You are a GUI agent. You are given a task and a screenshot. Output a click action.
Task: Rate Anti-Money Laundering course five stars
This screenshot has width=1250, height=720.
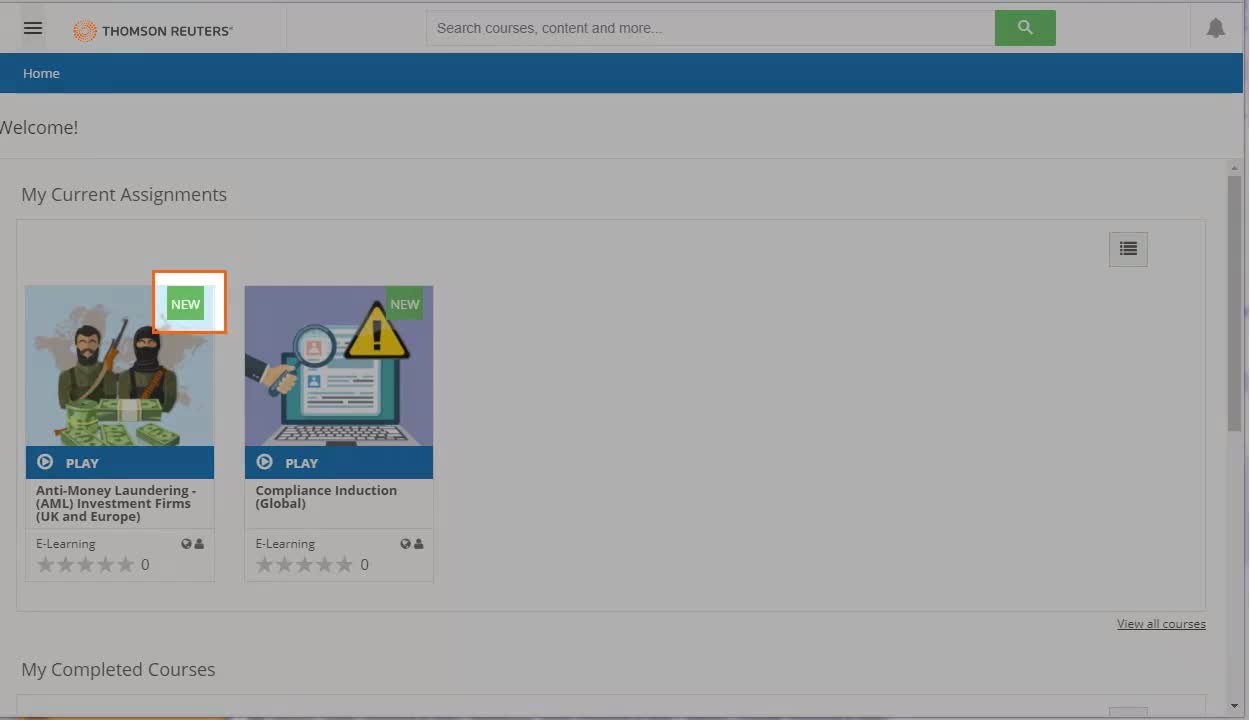click(x=125, y=565)
